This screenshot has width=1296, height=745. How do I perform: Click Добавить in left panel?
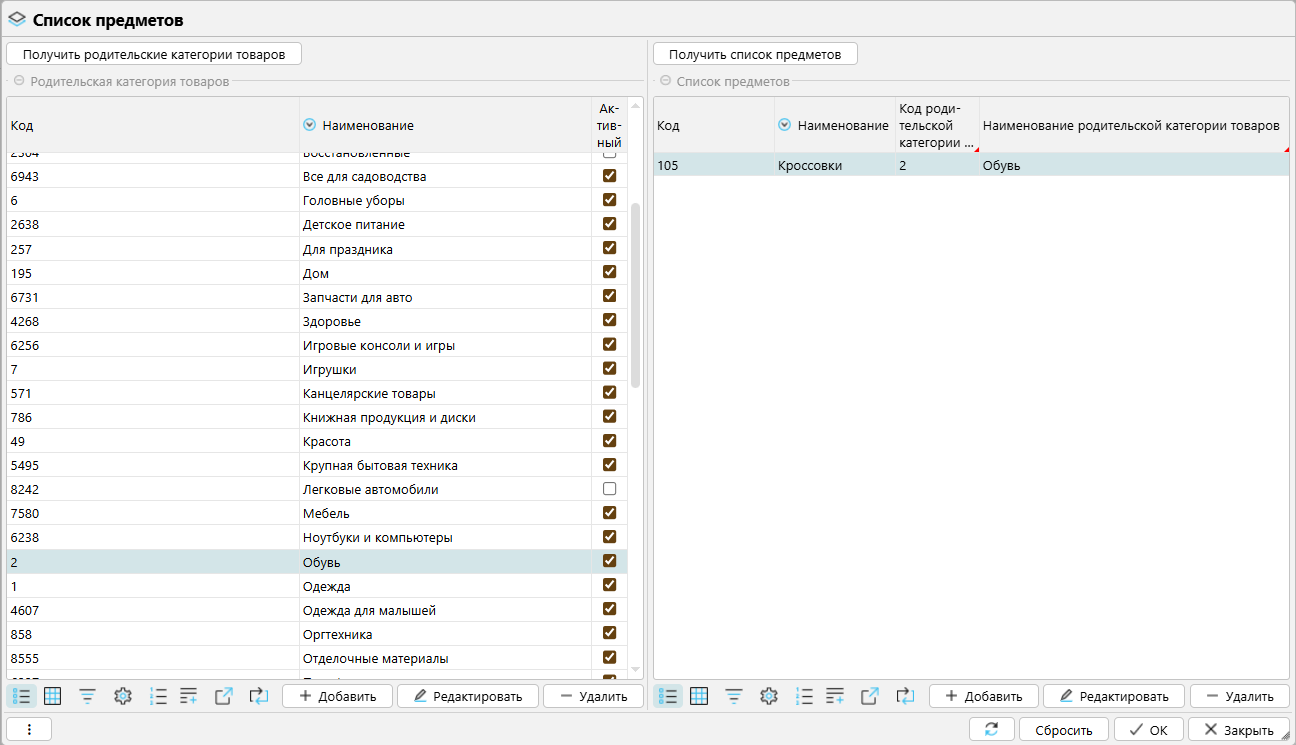337,696
